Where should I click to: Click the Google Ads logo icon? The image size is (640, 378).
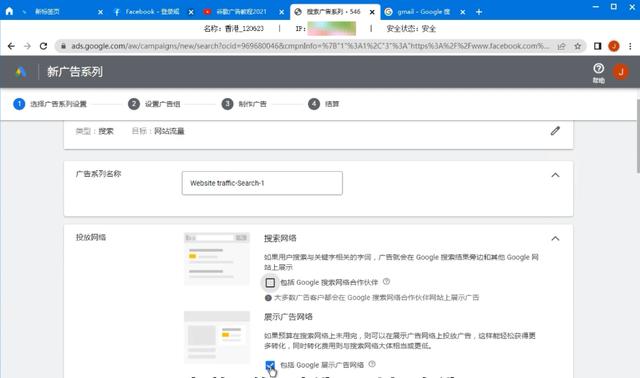(21, 72)
